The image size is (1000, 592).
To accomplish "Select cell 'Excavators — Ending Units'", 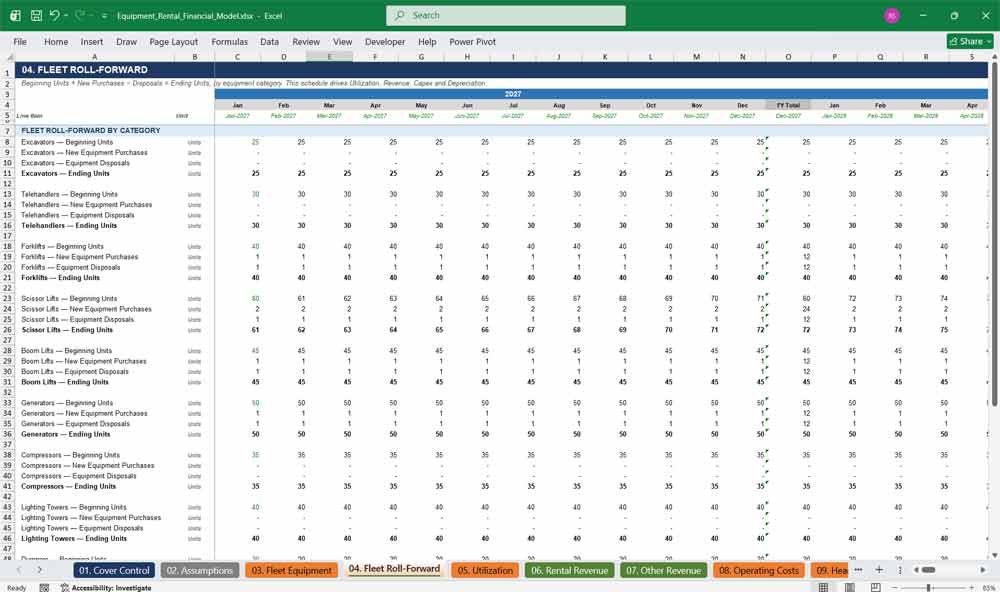I will [94, 174].
